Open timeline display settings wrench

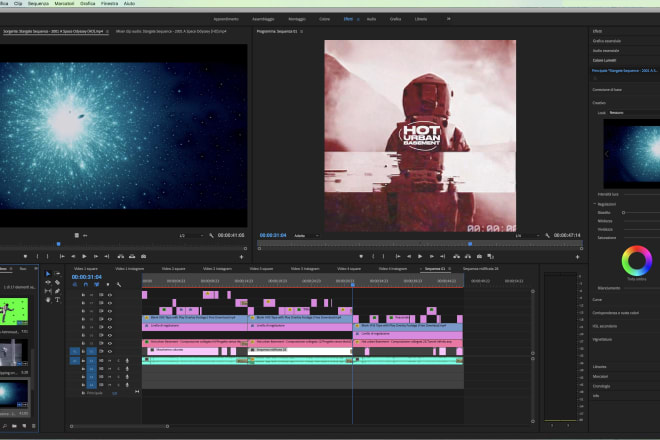(119, 285)
